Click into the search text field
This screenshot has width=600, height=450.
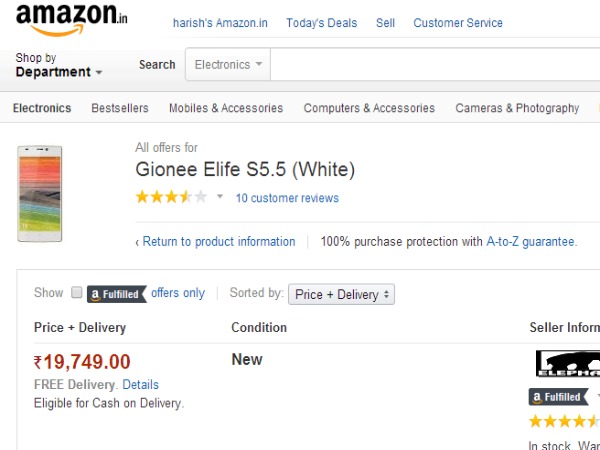(435, 65)
